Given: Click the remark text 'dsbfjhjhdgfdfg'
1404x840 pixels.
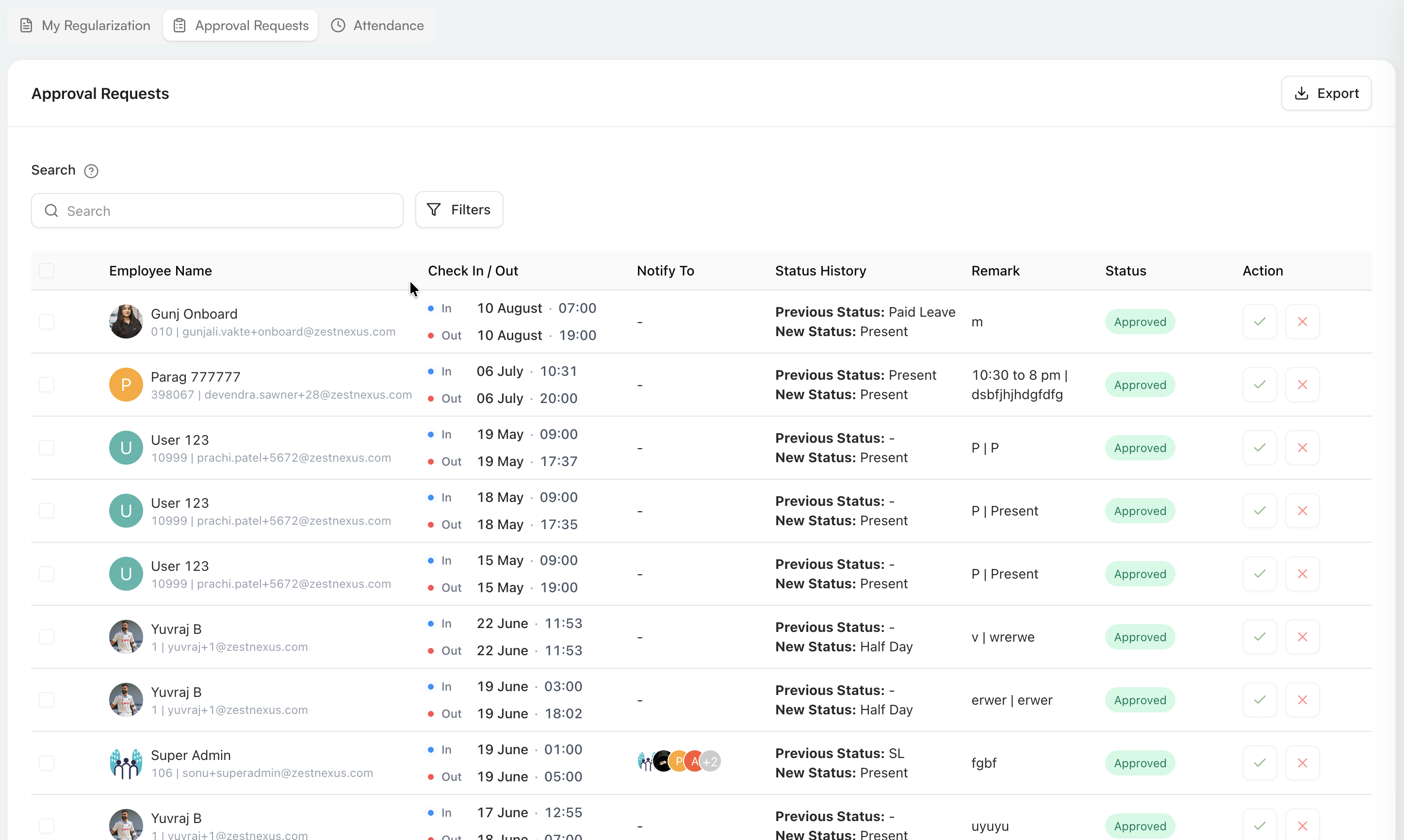Looking at the screenshot, I should pos(1017,394).
